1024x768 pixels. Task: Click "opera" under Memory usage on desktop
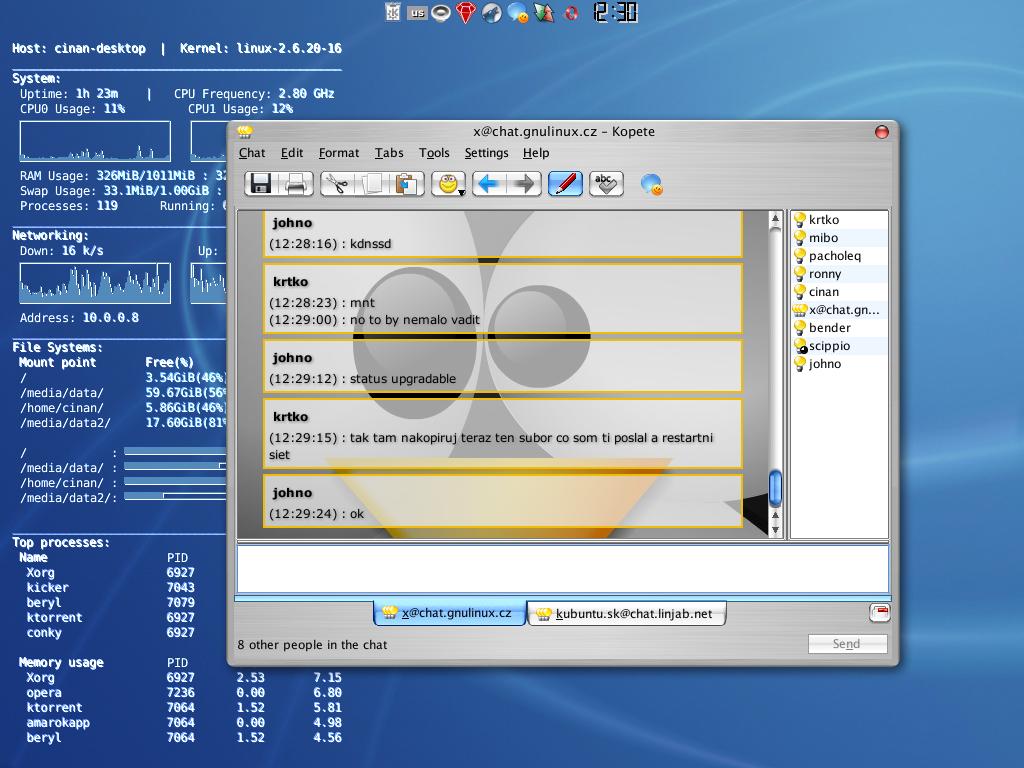click(x=44, y=693)
